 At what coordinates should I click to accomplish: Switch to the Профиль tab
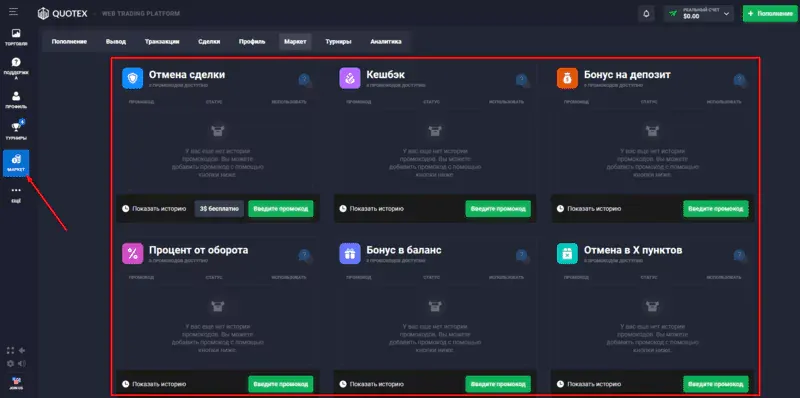(252, 42)
